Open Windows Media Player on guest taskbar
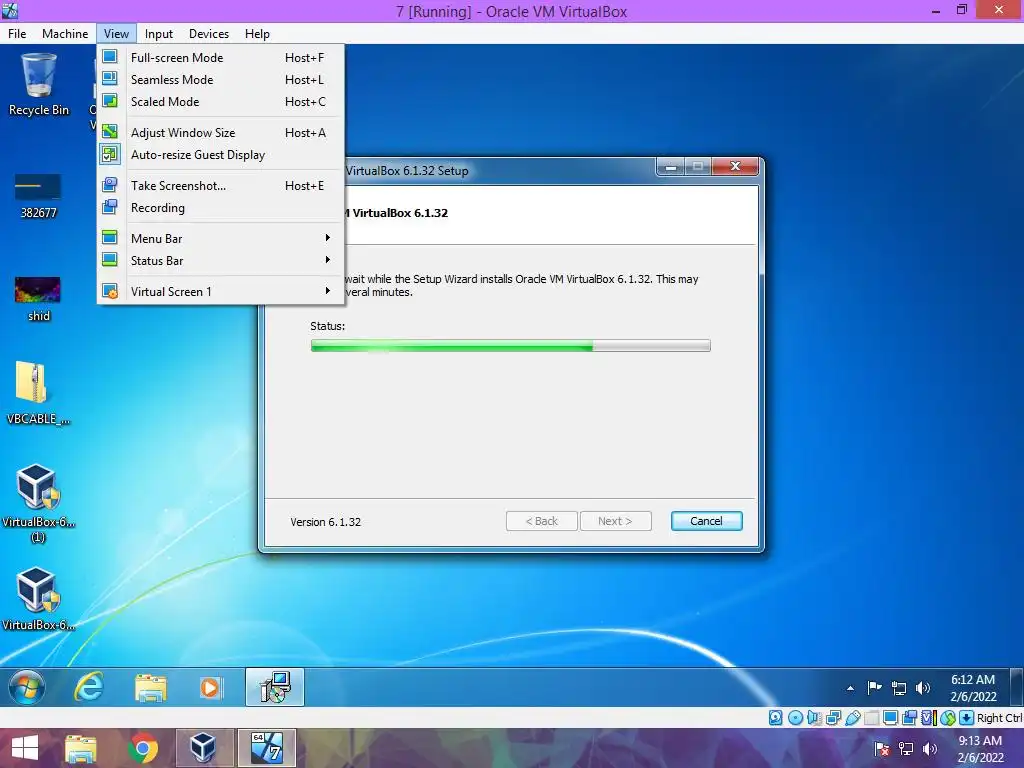This screenshot has height=768, width=1024. 210,687
